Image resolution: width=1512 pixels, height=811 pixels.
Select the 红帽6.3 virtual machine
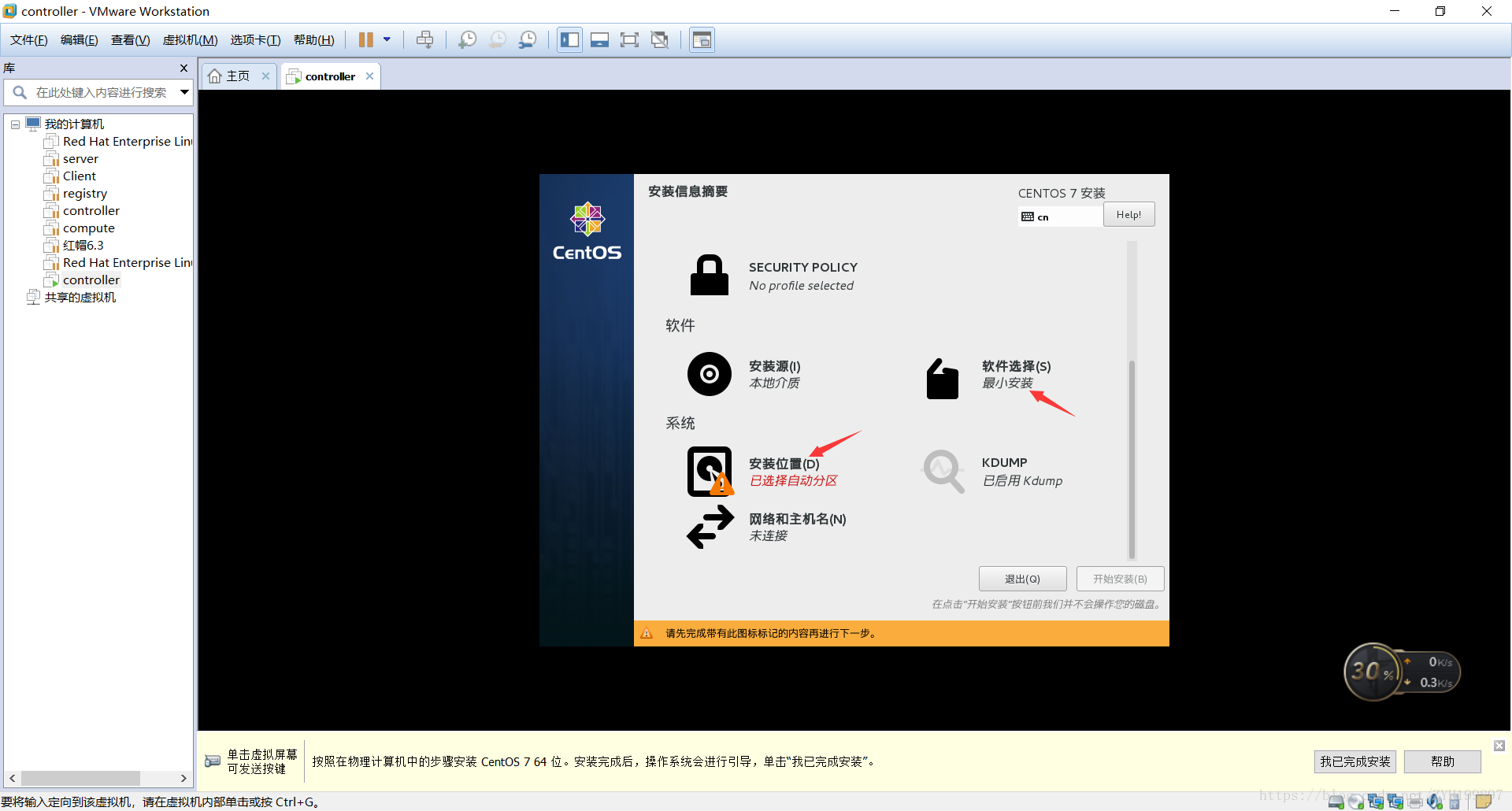(83, 246)
